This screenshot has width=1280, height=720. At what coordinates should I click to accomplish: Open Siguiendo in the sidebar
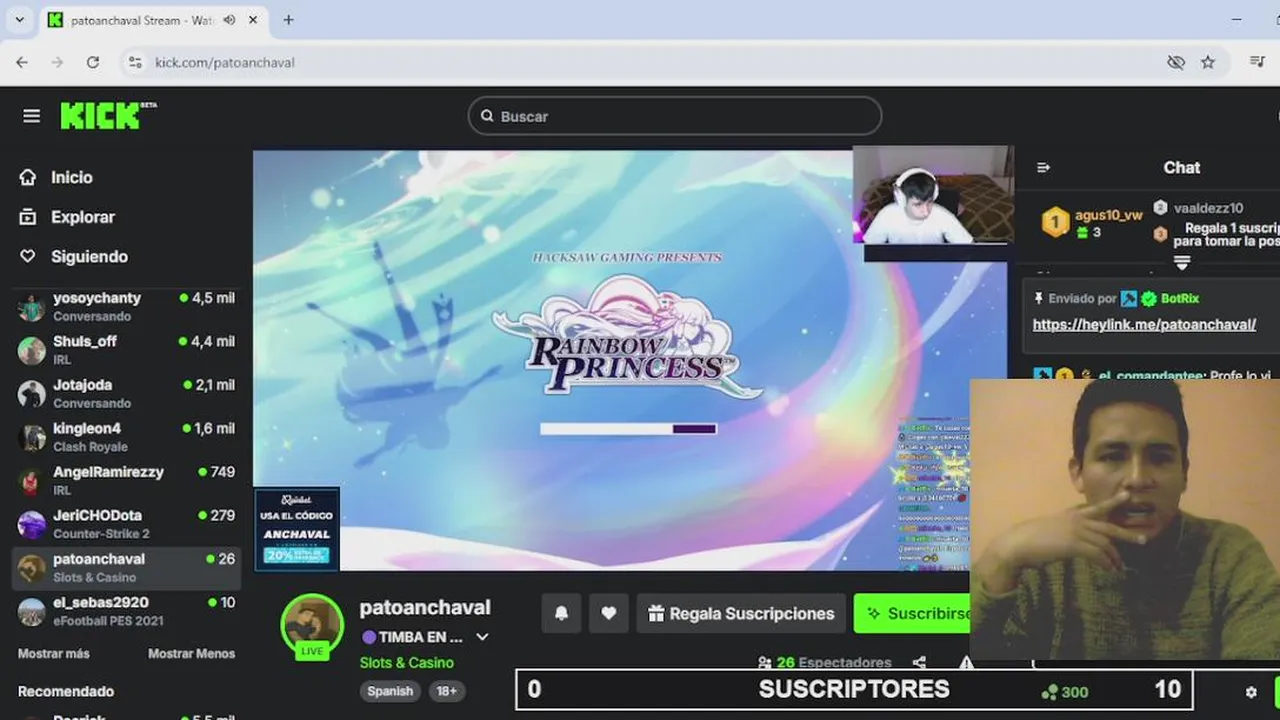pos(73,257)
